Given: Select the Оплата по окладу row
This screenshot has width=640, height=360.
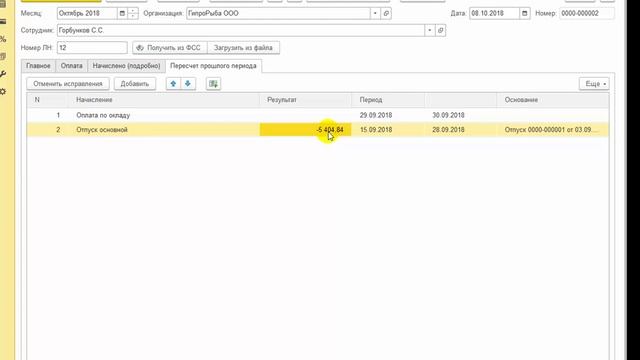Looking at the screenshot, I should click(318, 115).
